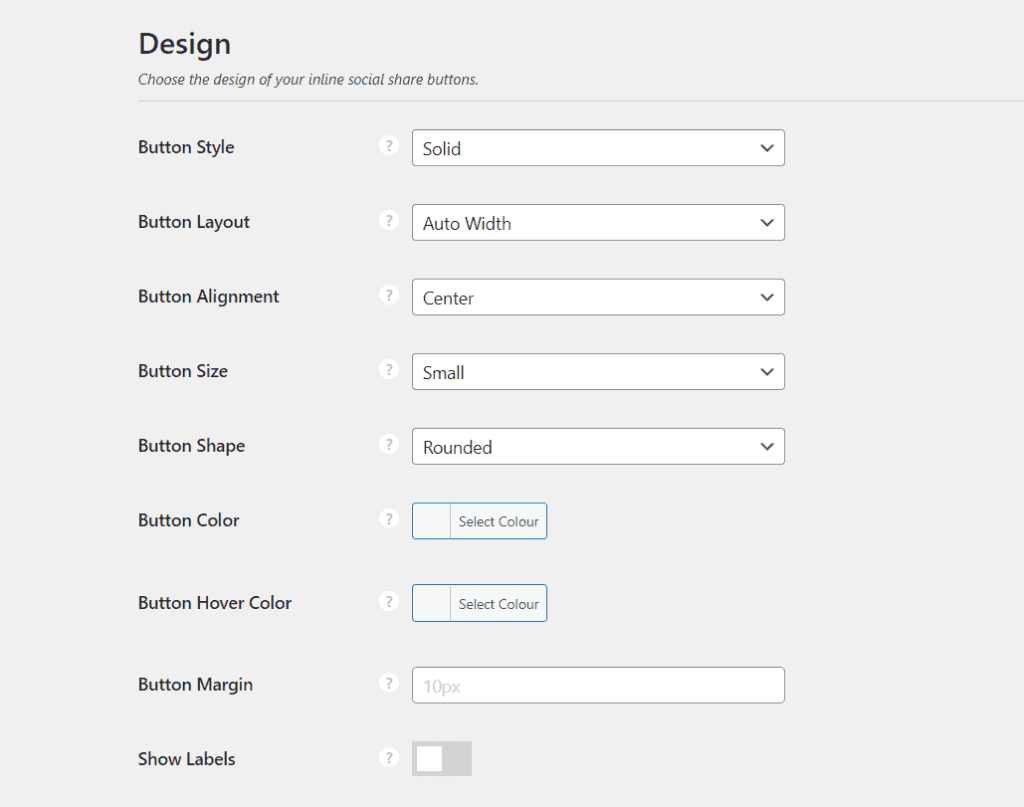Viewport: 1024px width, 807px height.
Task: Click the Button Layout help icon
Action: [389, 220]
